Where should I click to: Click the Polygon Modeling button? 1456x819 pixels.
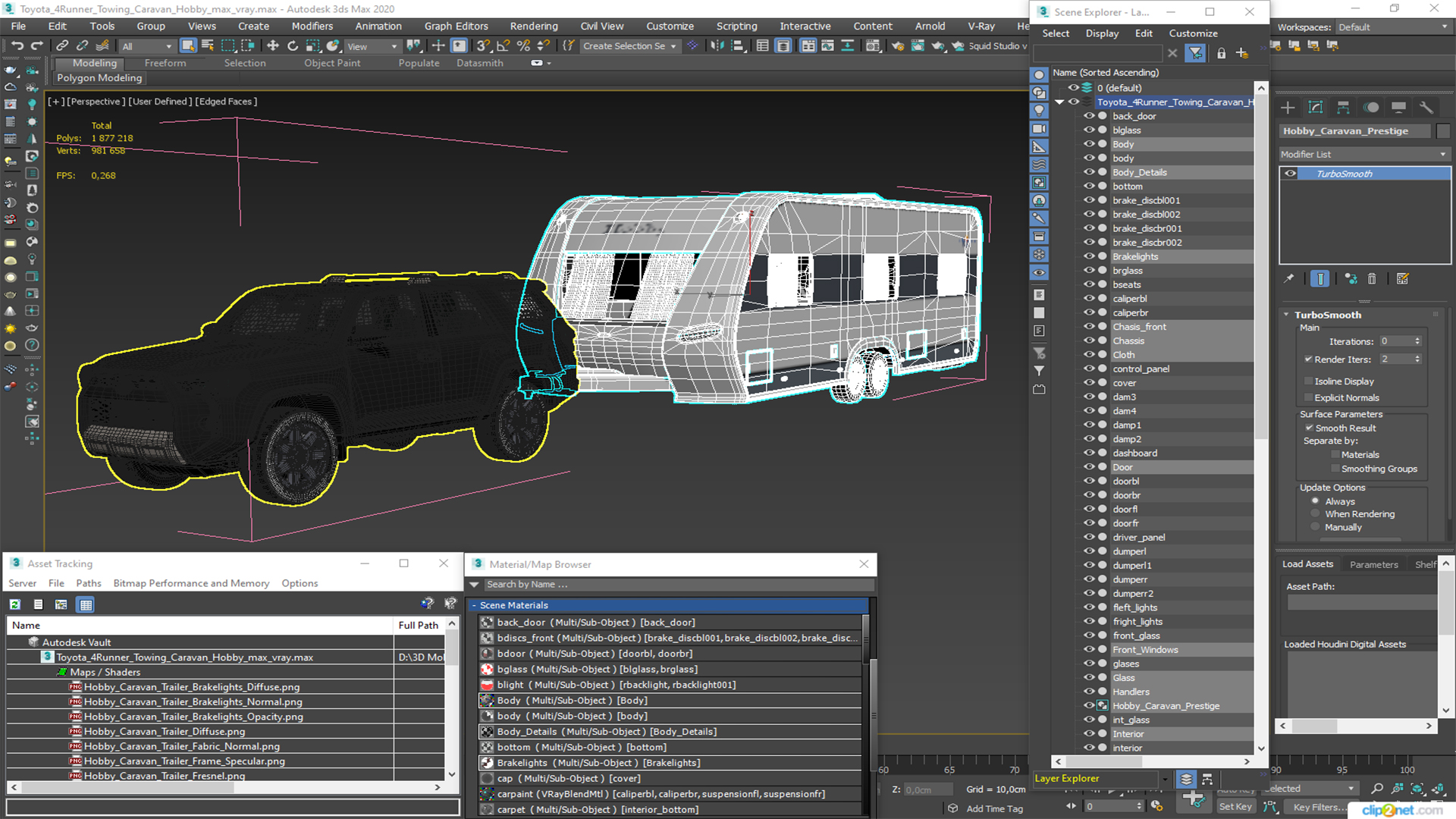pos(99,77)
